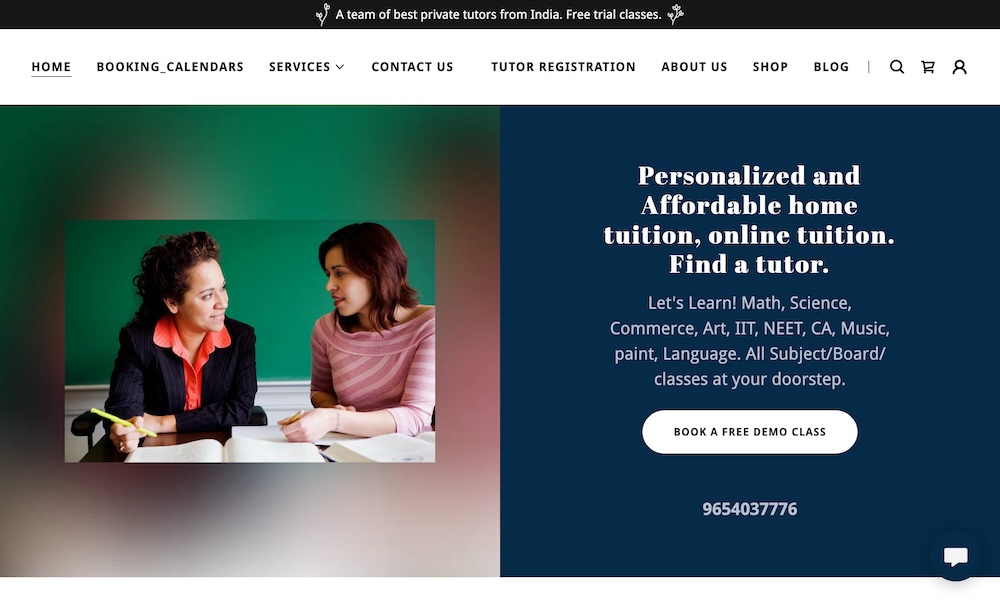Screen dimensions: 1000x600
Task: Open the Contact Us page
Action: tap(413, 67)
